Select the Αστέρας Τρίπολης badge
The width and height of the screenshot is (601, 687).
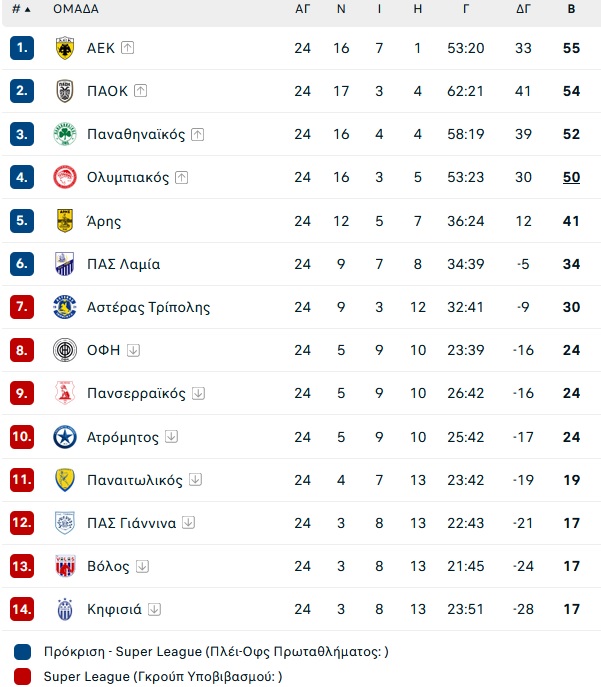pyautogui.click(x=65, y=307)
